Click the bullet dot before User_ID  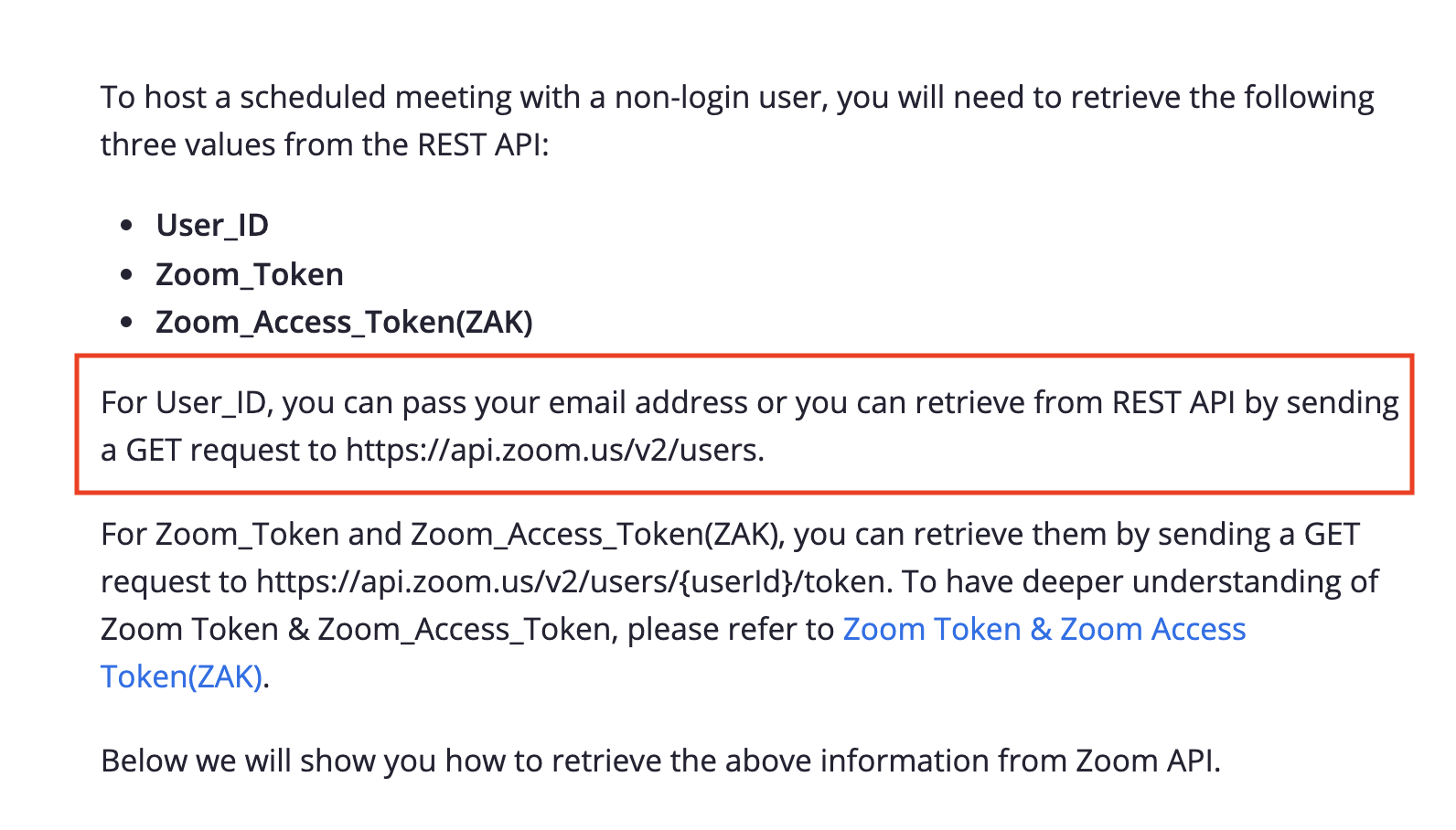[127, 225]
